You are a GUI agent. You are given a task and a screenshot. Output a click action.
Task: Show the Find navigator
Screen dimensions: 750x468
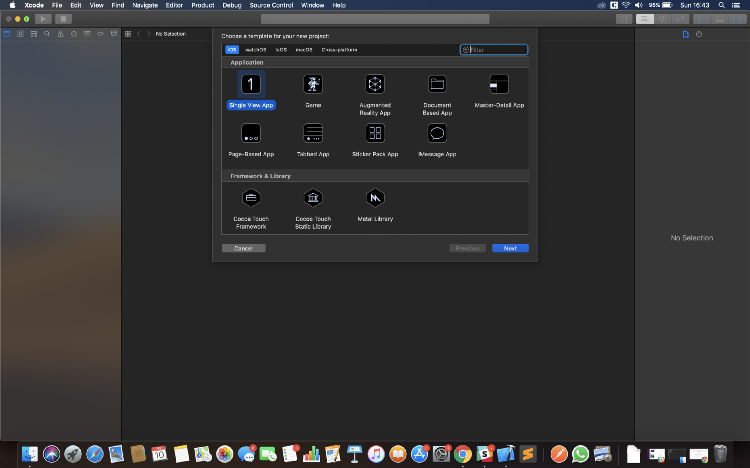(47, 34)
